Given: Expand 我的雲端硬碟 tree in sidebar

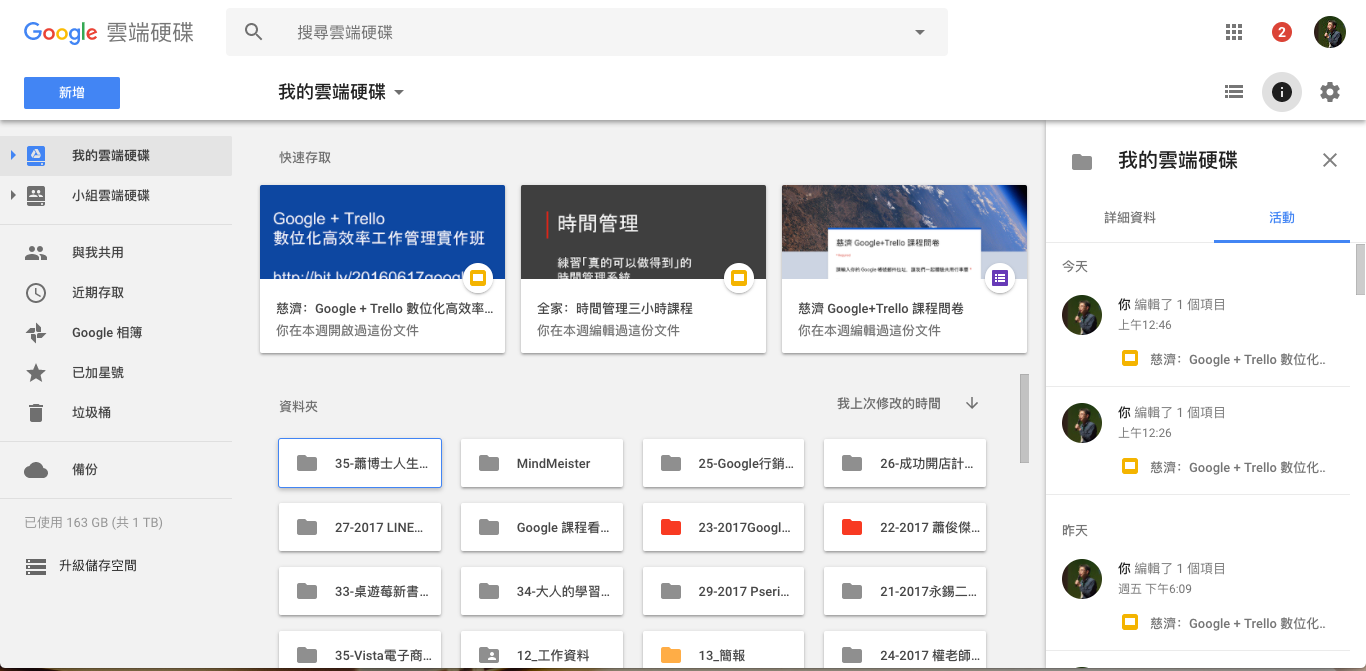Looking at the screenshot, I should tap(13, 155).
